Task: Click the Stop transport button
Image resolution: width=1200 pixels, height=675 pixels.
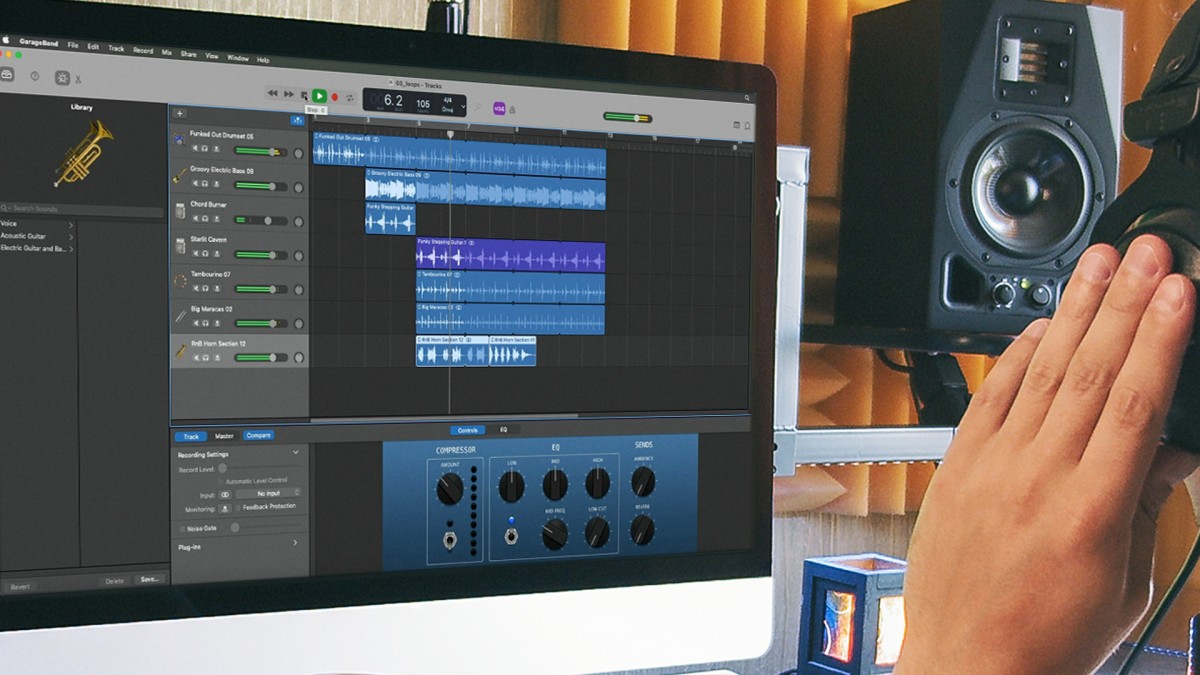Action: click(x=304, y=95)
